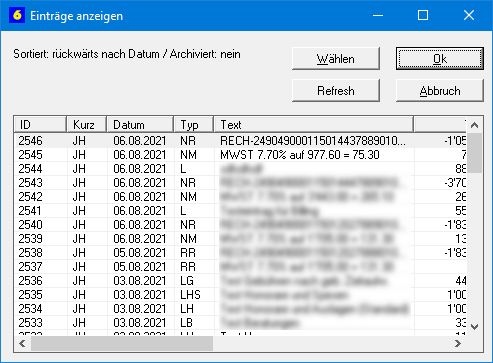Maximize the Einträge anzeigen window
493x363 pixels.
click(423, 15)
